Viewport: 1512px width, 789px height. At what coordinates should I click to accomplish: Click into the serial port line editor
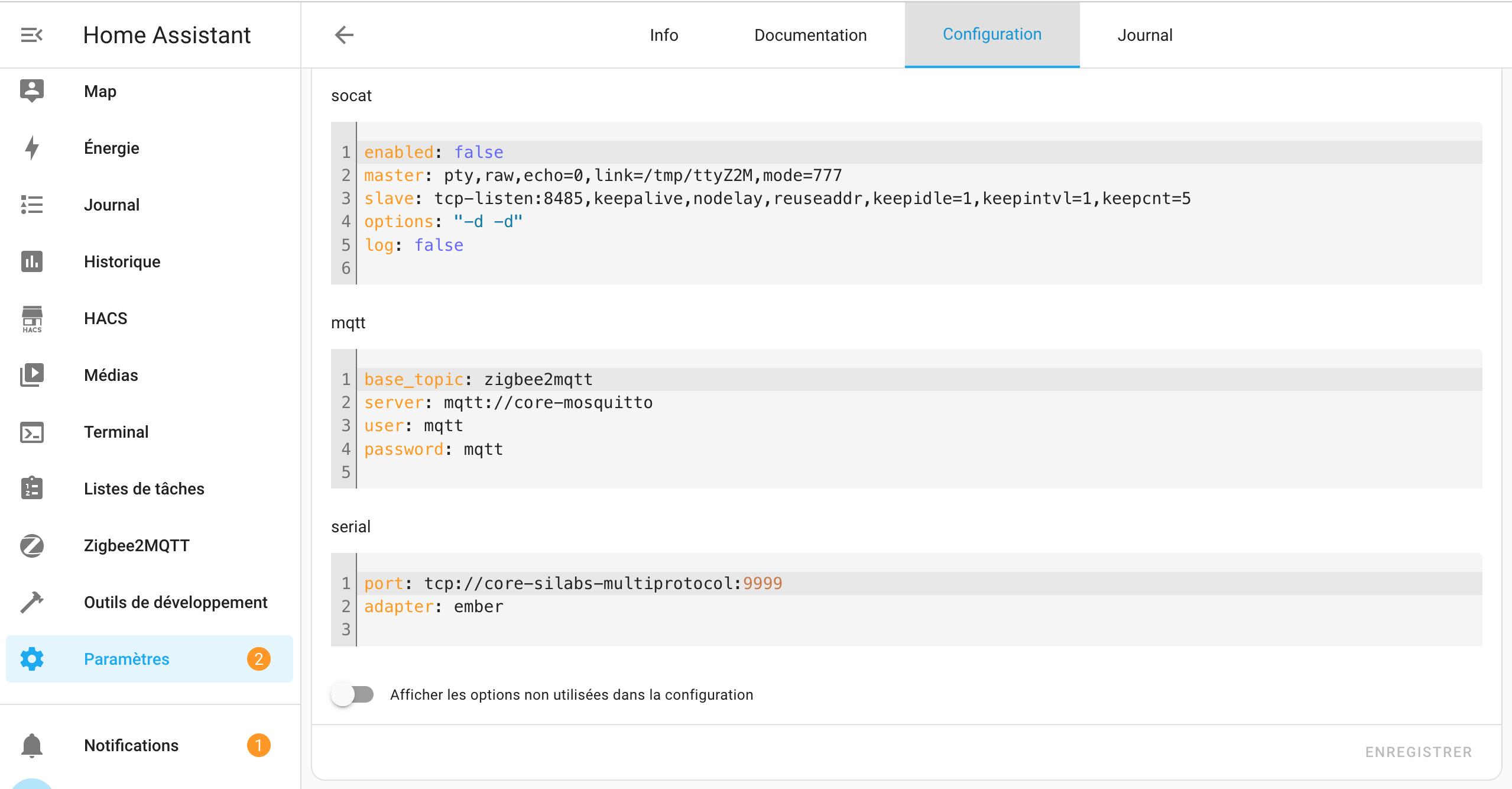[573, 583]
